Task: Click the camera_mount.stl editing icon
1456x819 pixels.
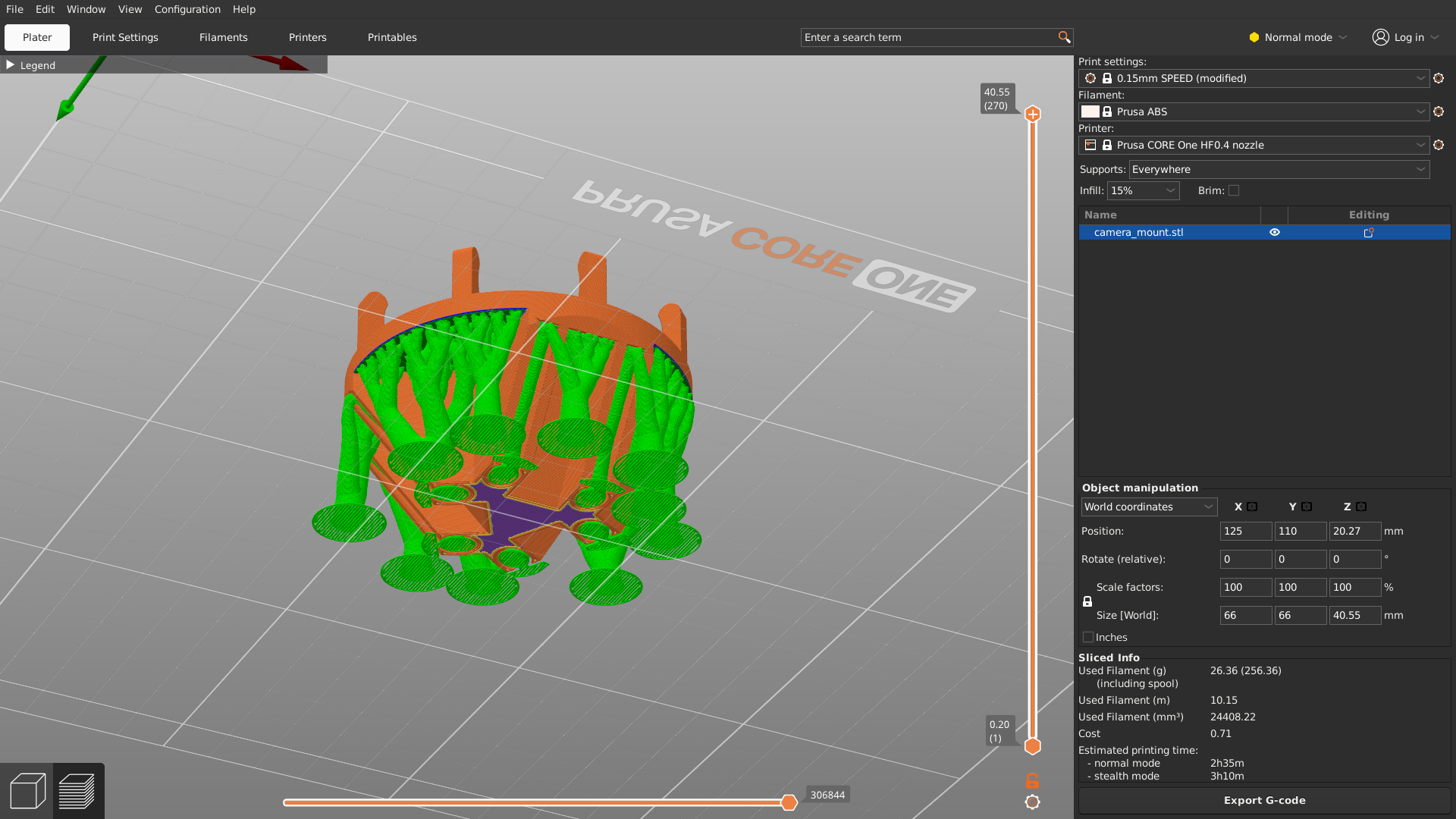Action: (1369, 233)
